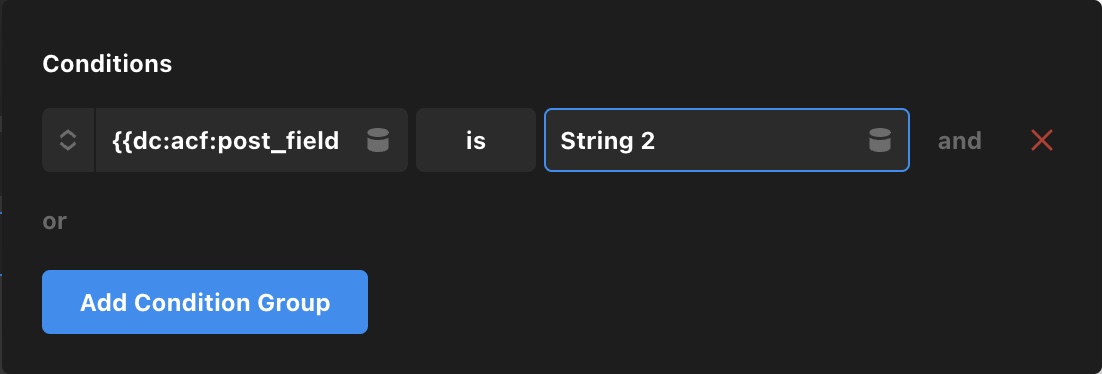The width and height of the screenshot is (1102, 374).
Task: Delete the condition with the red X
Action: (1042, 141)
